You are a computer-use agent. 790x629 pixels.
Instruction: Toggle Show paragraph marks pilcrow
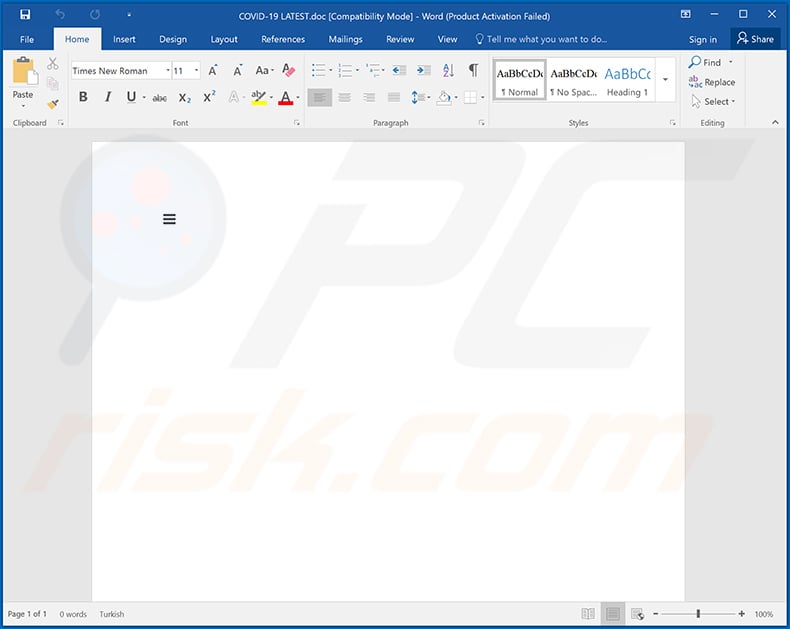click(473, 70)
